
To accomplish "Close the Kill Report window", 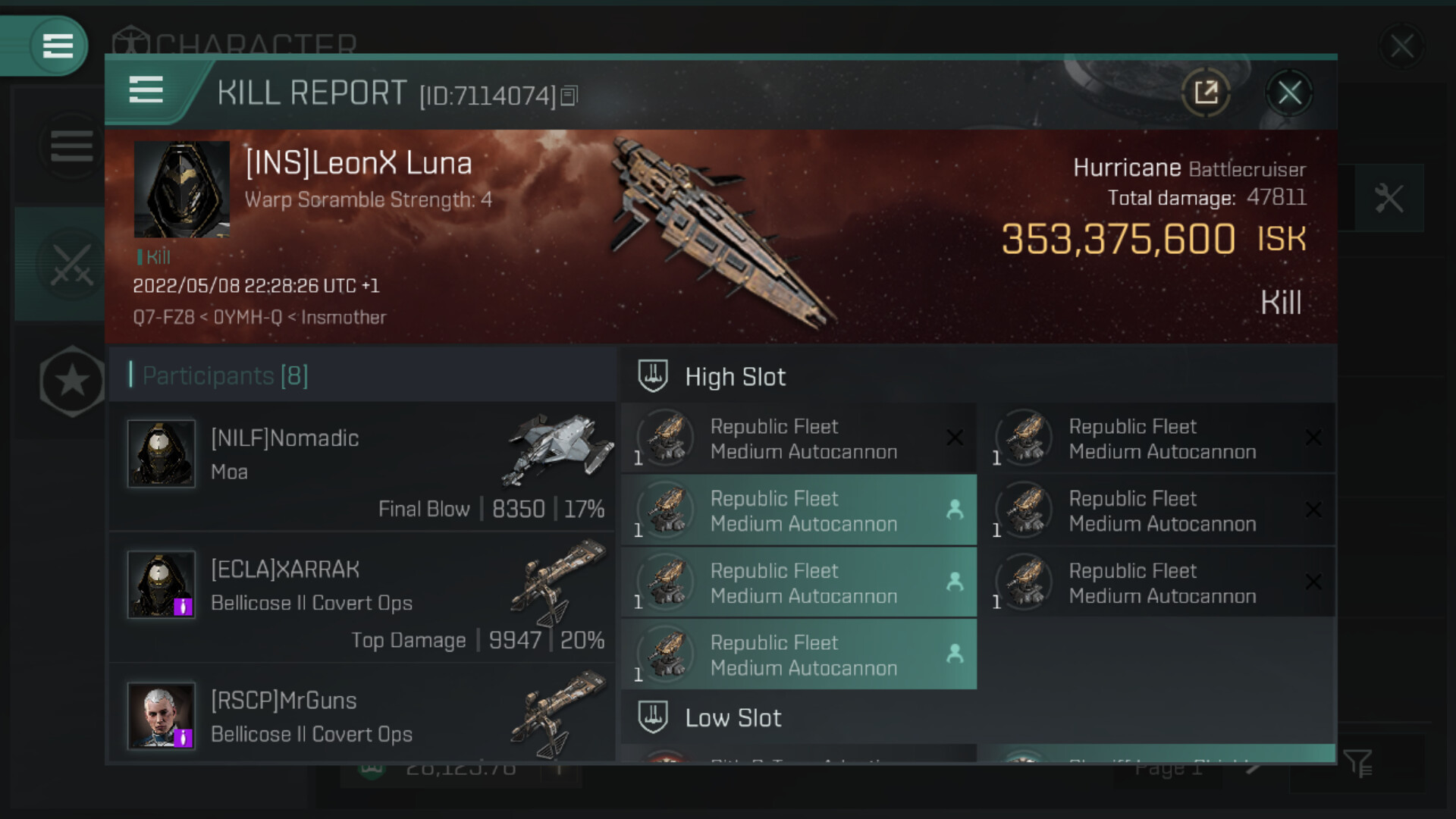I will point(1289,93).
